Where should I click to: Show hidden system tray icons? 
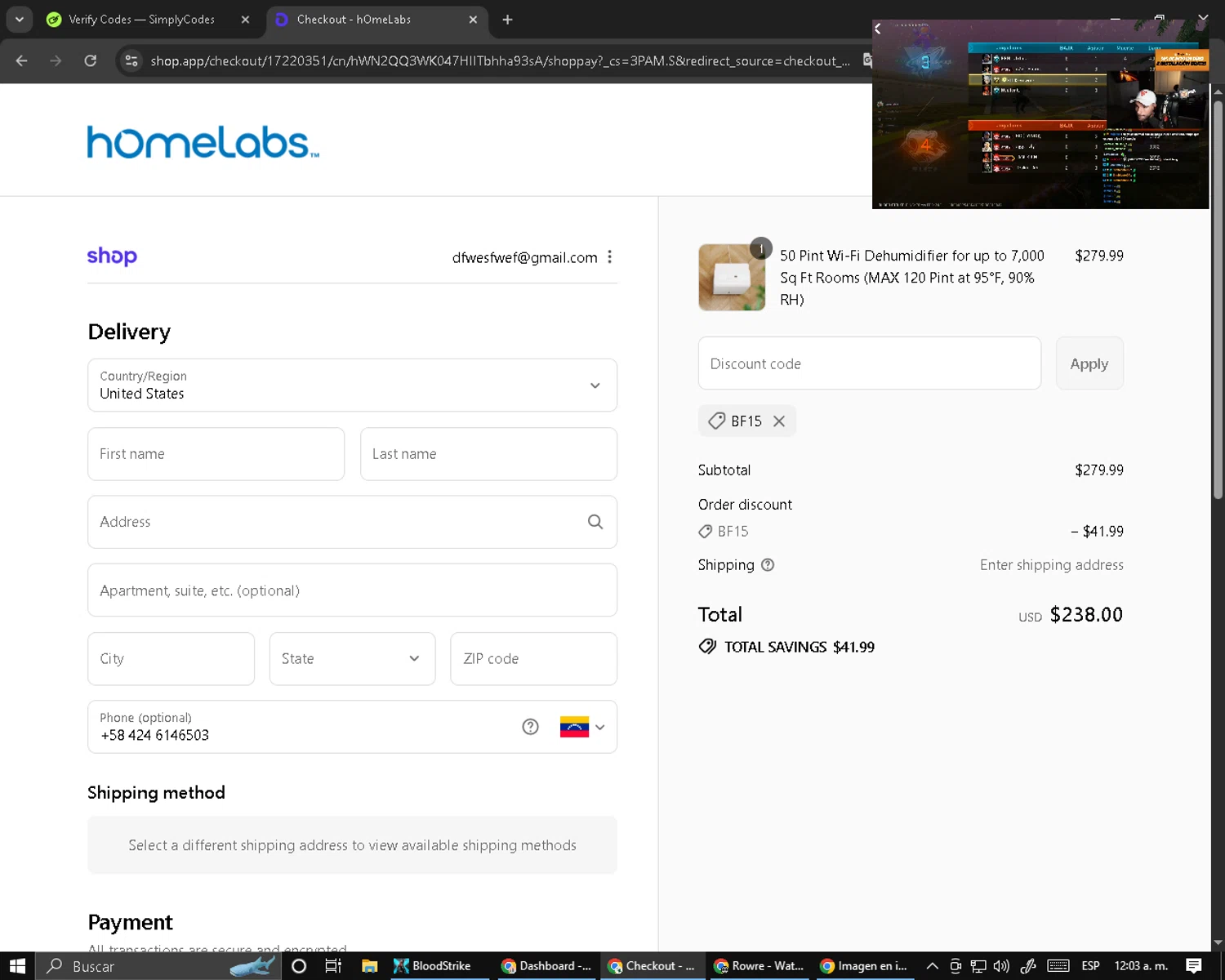932,966
